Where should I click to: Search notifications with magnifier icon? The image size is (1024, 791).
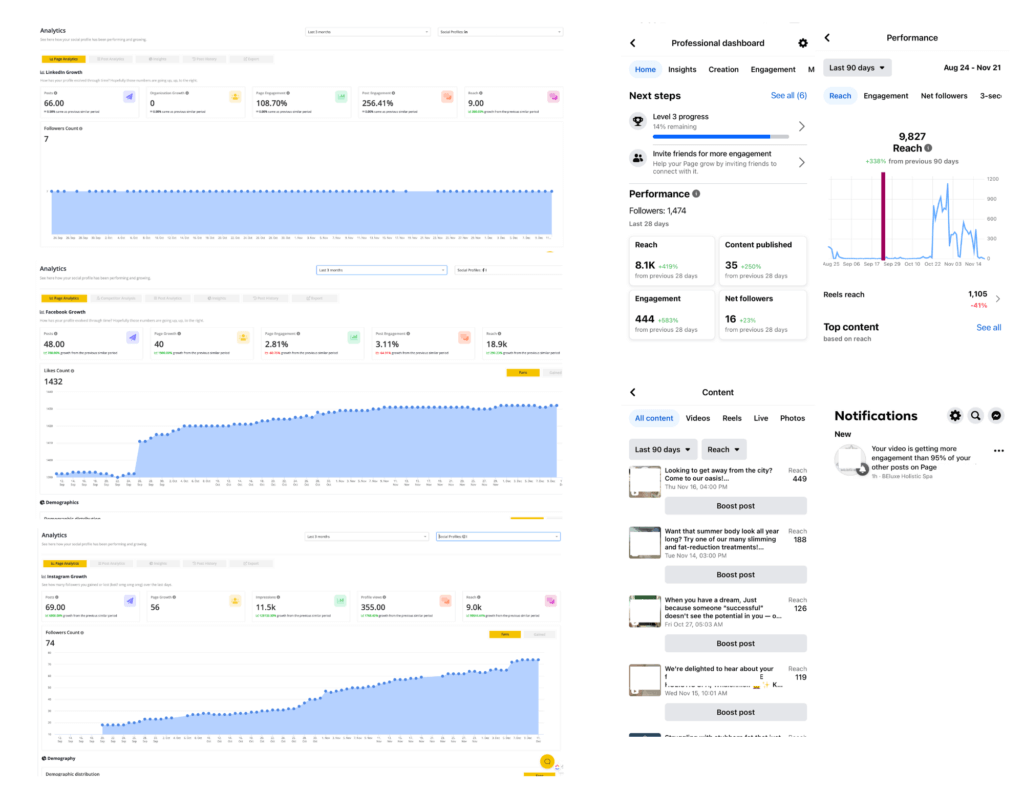click(x=976, y=415)
